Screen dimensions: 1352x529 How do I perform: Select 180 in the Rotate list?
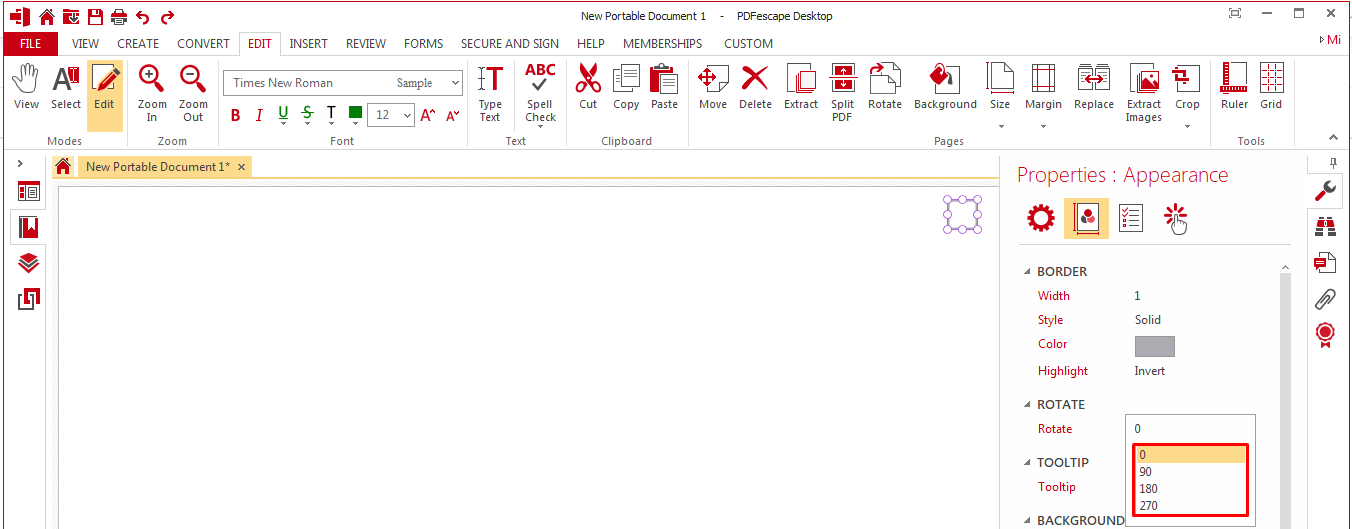(1190, 489)
